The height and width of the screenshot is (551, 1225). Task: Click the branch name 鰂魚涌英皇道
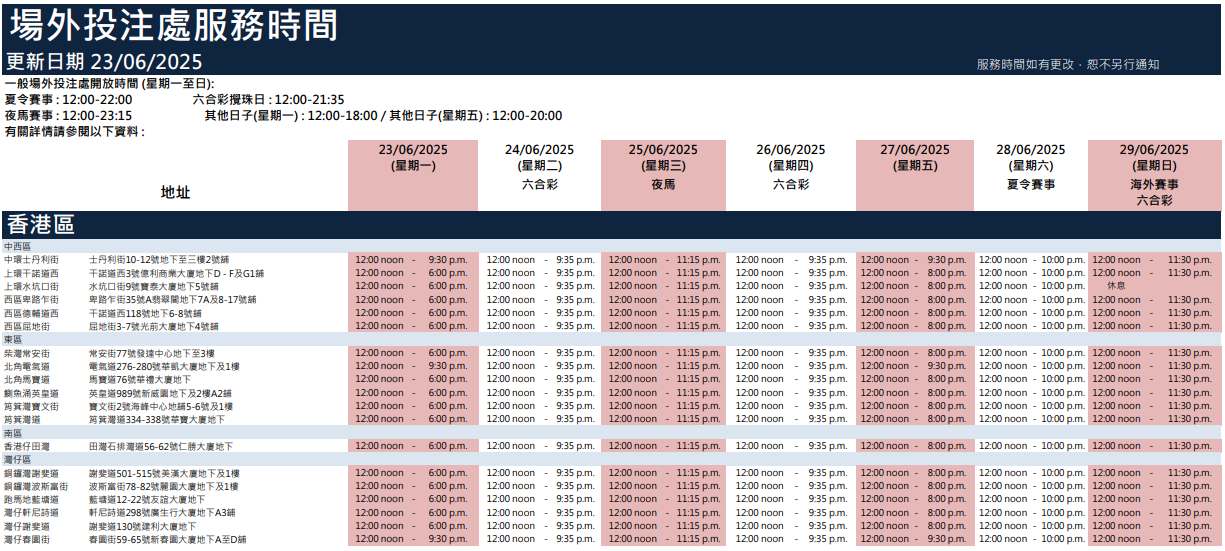[31, 393]
